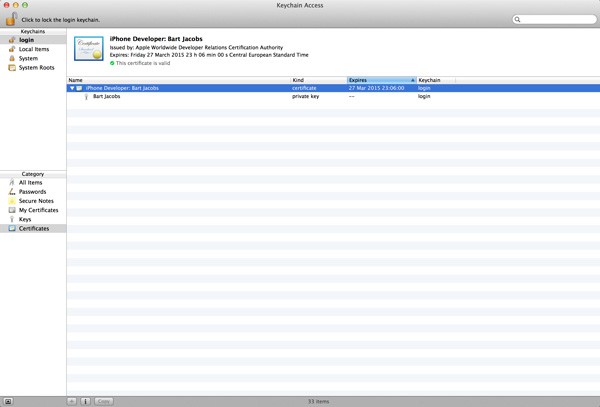Click the yellow minimize window button
This screenshot has width=600, height=407.
click(x=16, y=5)
